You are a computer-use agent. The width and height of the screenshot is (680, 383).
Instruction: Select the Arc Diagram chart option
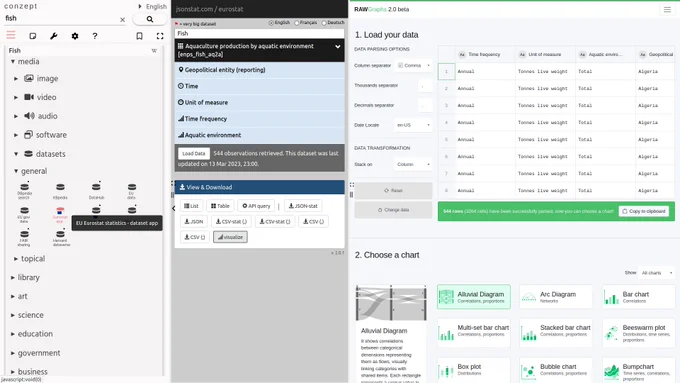[556, 297]
